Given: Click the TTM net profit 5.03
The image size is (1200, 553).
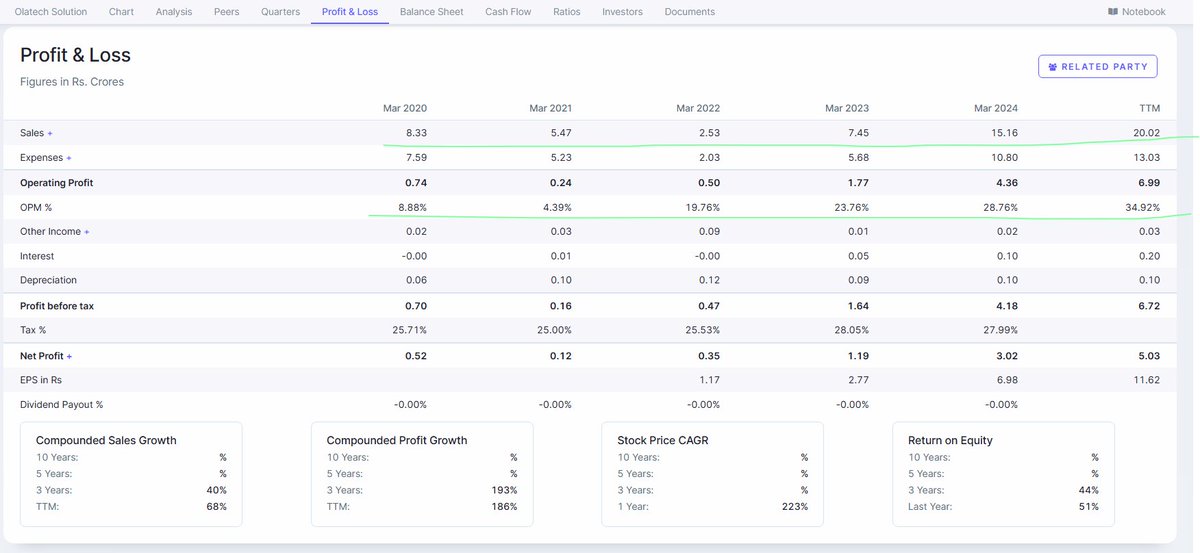Looking at the screenshot, I should click(x=1149, y=356).
